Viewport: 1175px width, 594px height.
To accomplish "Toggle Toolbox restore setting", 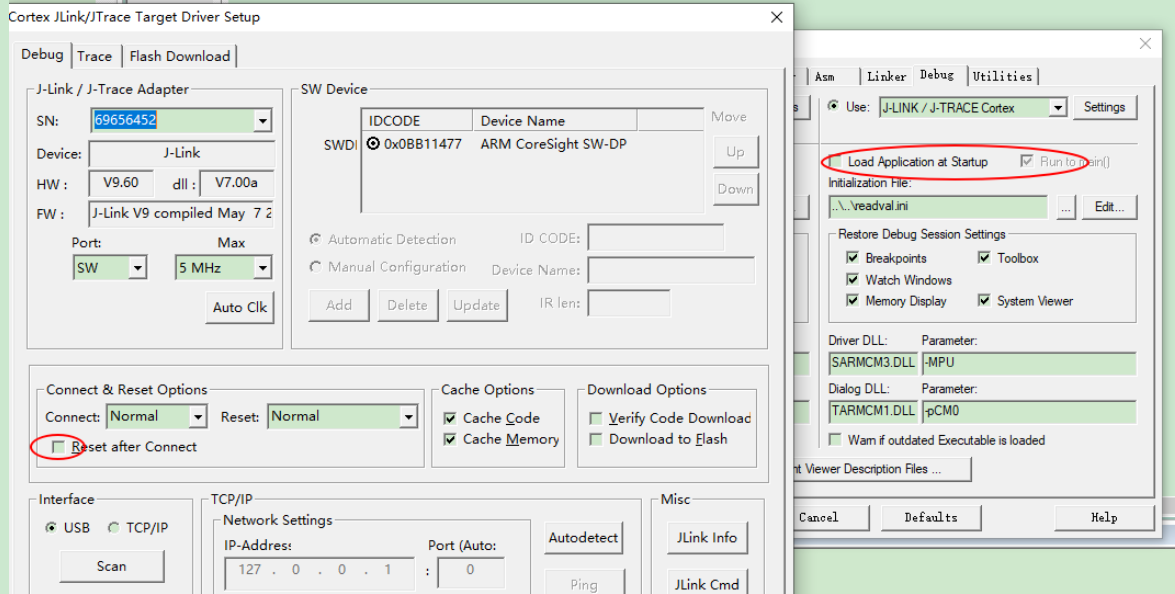I will pyautogui.click(x=984, y=258).
